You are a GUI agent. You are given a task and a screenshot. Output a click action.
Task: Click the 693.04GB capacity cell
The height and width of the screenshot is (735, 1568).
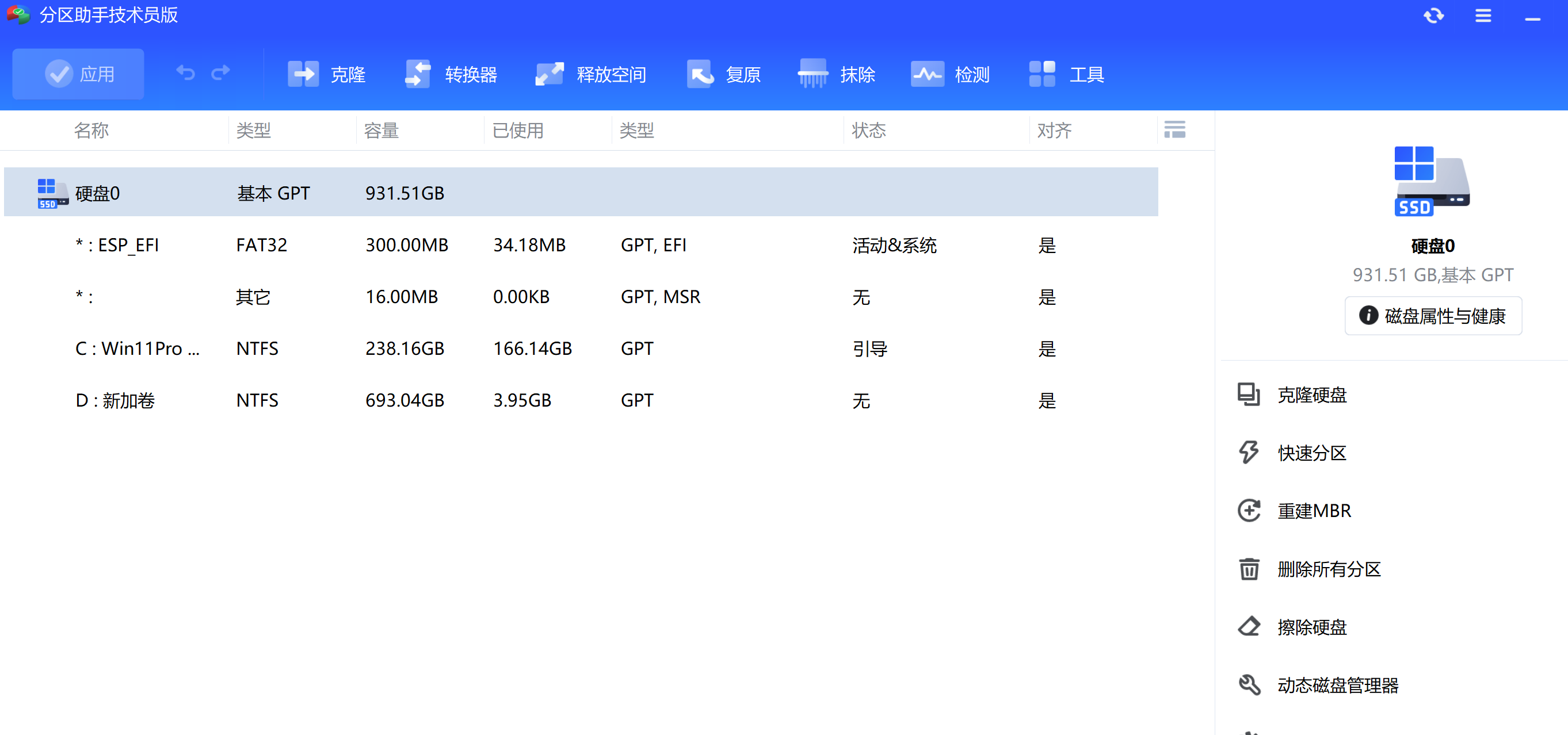[x=404, y=400]
